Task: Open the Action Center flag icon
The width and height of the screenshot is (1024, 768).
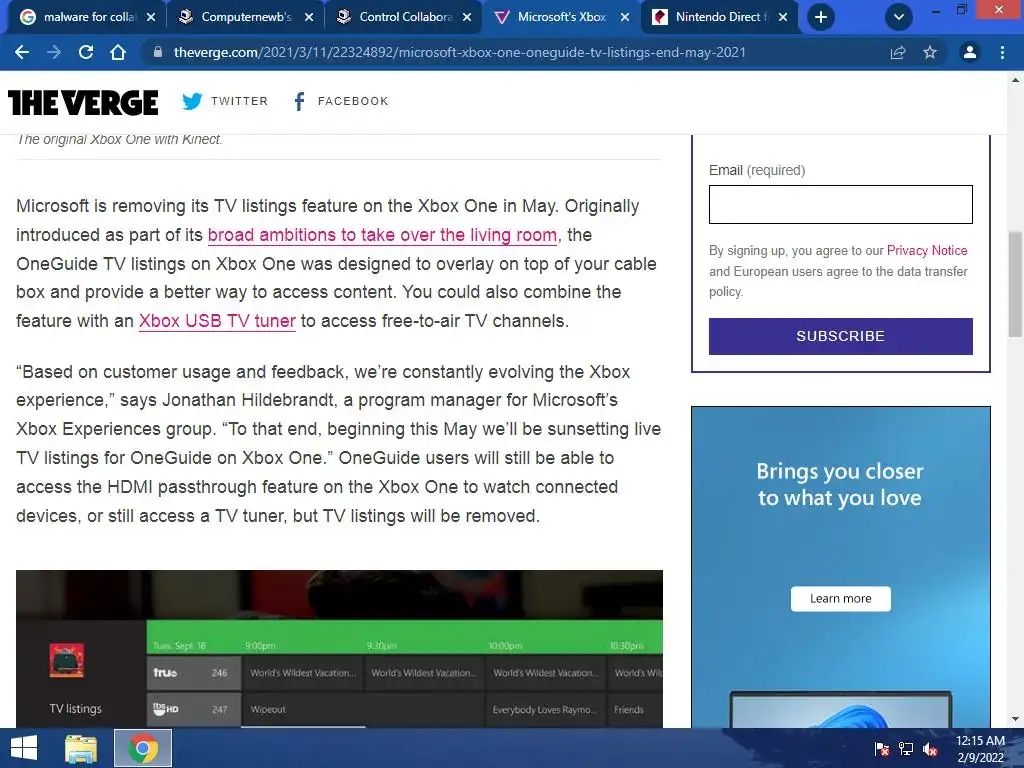Action: (882, 749)
